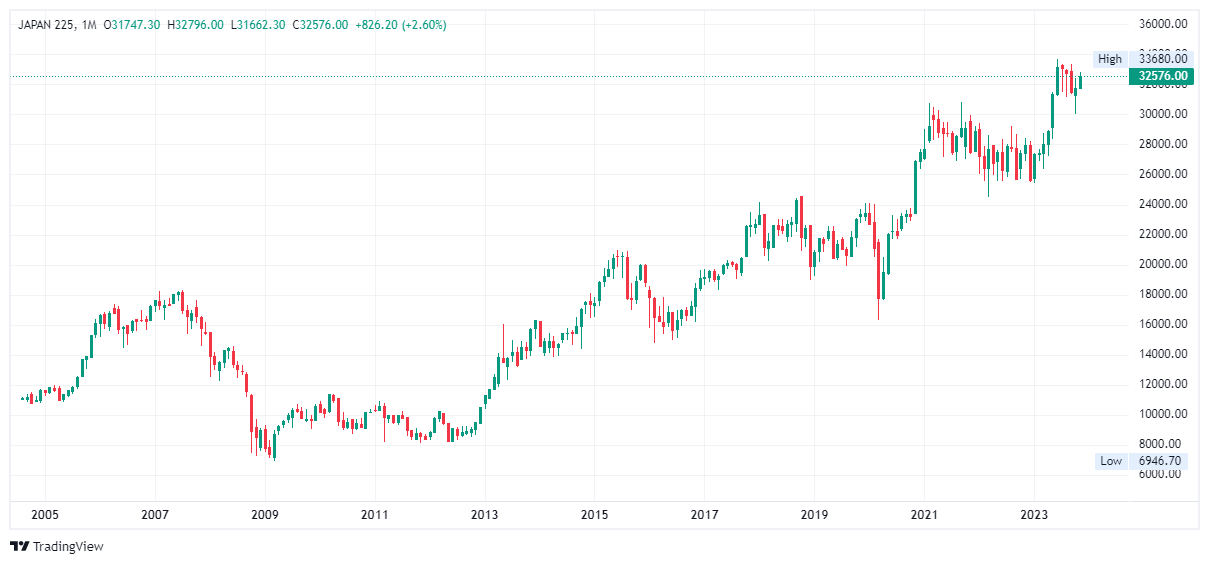Click the TradingView logo icon
The image size is (1209, 564).
[x=19, y=546]
